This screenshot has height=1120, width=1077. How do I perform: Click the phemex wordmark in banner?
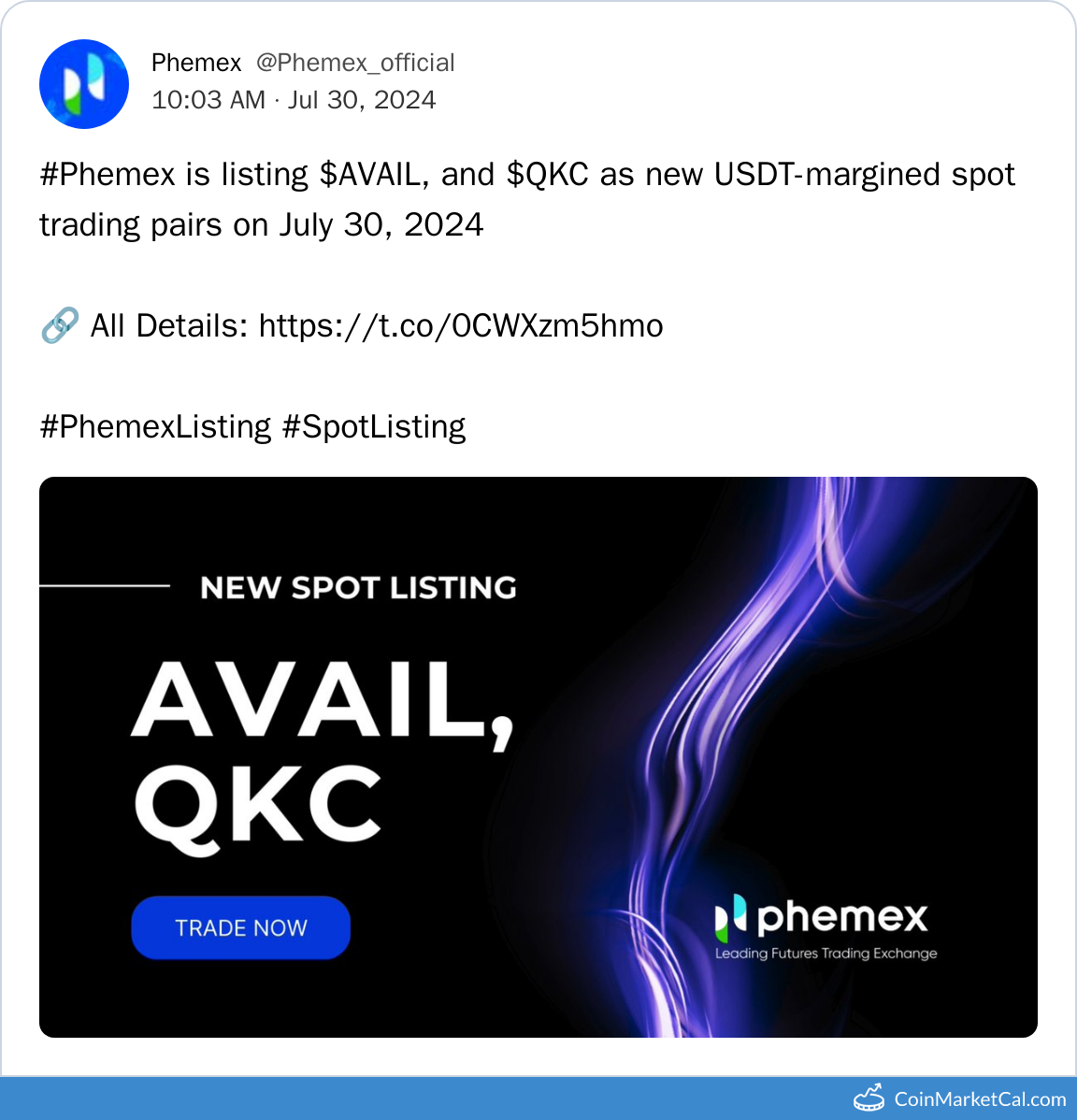842,917
